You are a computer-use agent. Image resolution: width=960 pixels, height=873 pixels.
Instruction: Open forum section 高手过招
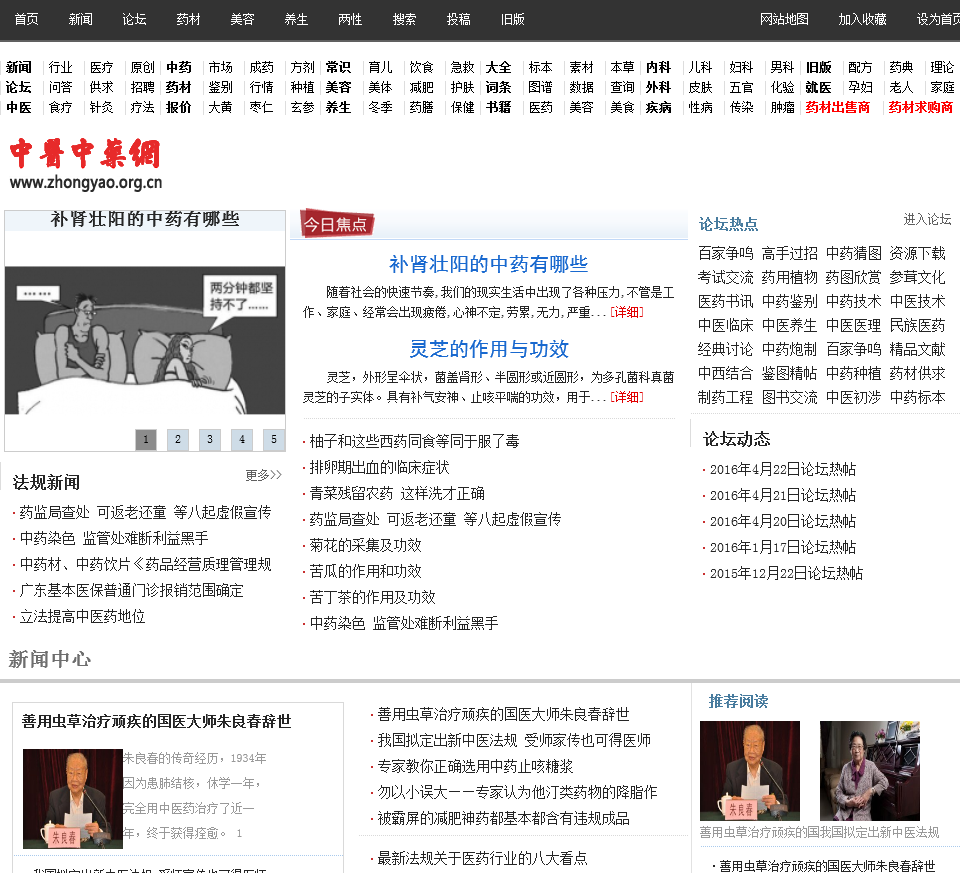pyautogui.click(x=789, y=253)
